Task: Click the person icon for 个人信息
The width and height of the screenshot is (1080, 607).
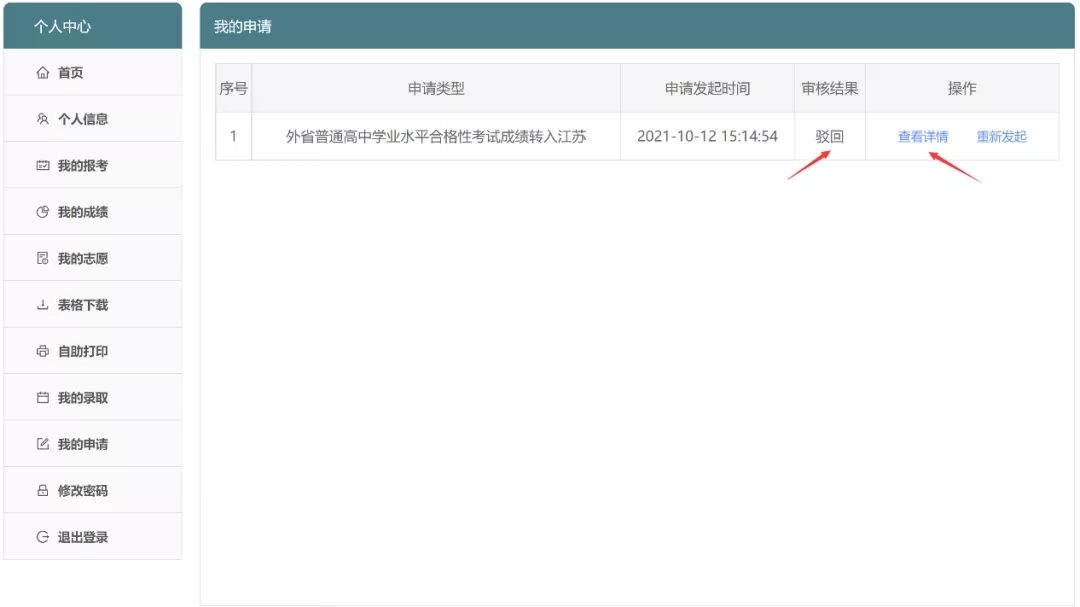Action: (42, 119)
